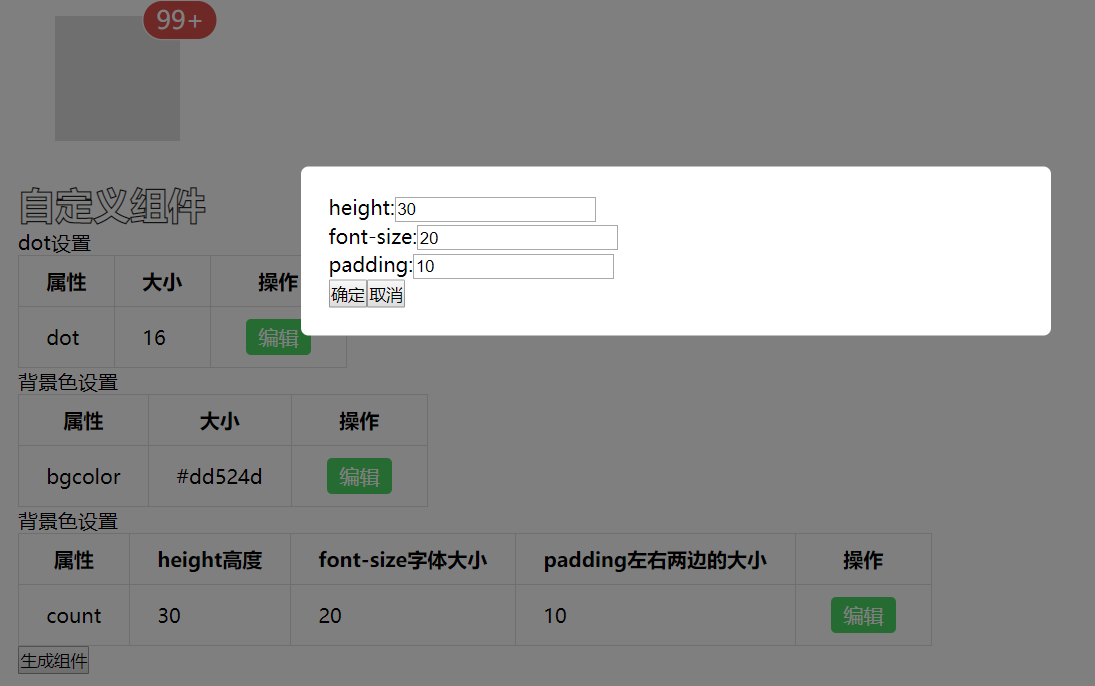
Task: Select the 自定义组件 heading
Action: coord(112,206)
